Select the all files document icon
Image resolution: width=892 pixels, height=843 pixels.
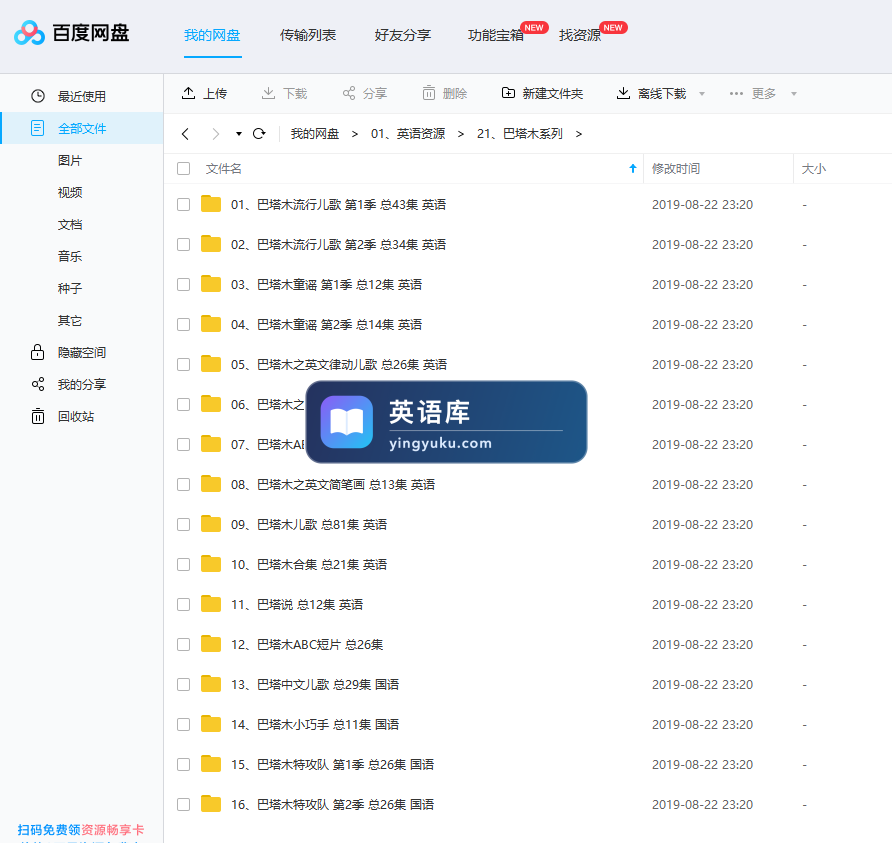click(38, 128)
